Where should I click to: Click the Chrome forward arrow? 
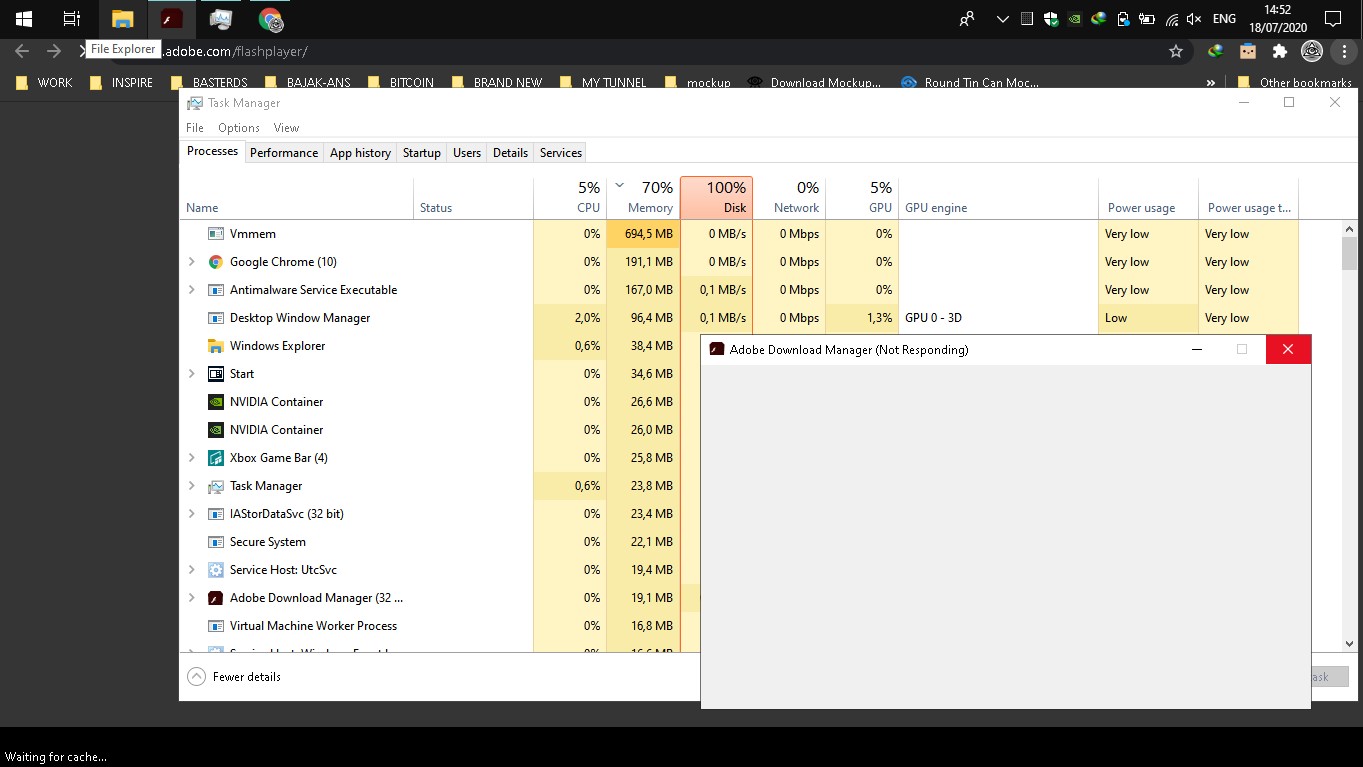coord(54,51)
